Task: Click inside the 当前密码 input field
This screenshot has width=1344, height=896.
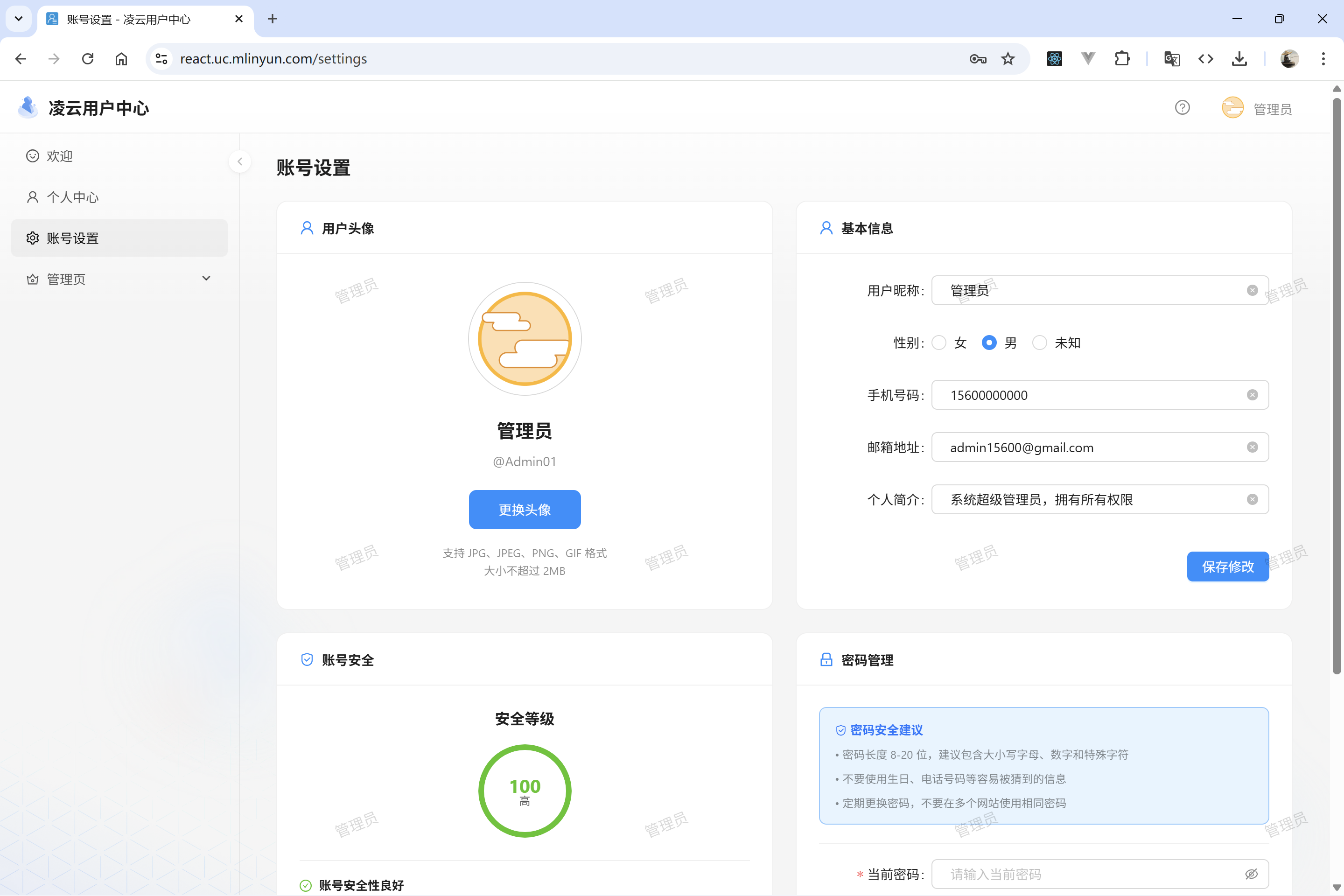Action: click(1086, 874)
